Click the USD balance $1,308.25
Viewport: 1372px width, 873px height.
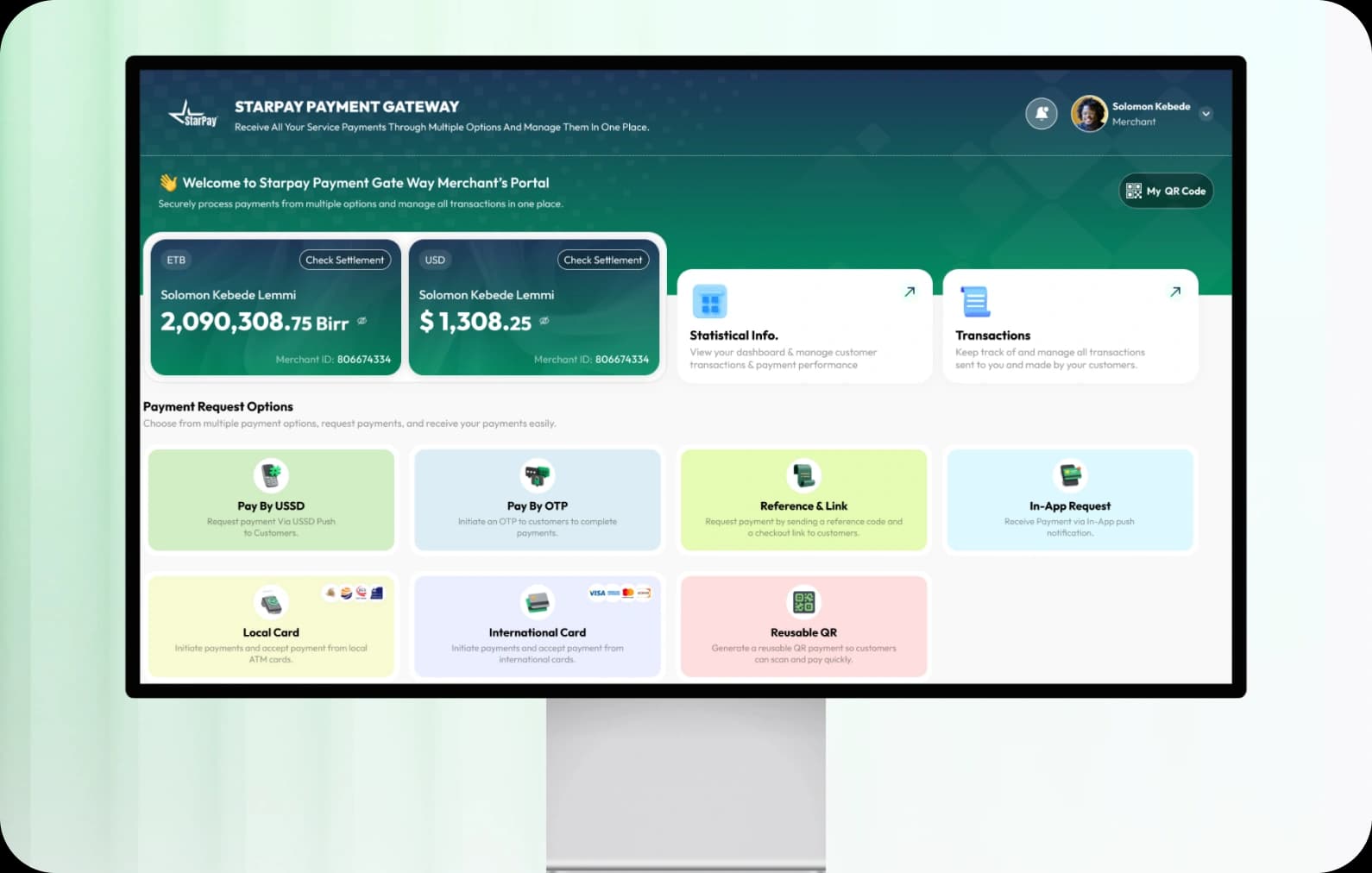click(x=475, y=322)
